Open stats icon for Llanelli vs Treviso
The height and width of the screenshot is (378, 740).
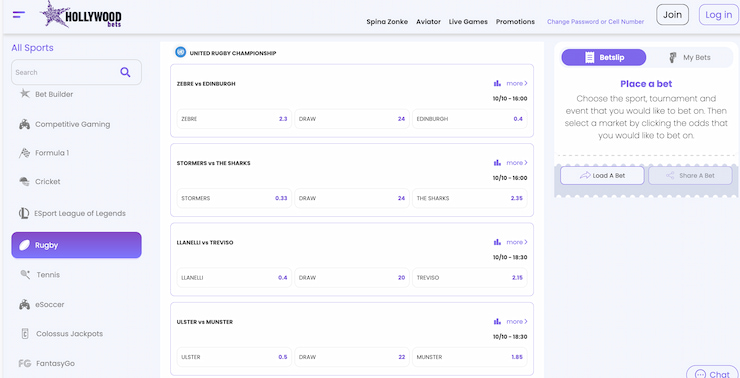(497, 242)
